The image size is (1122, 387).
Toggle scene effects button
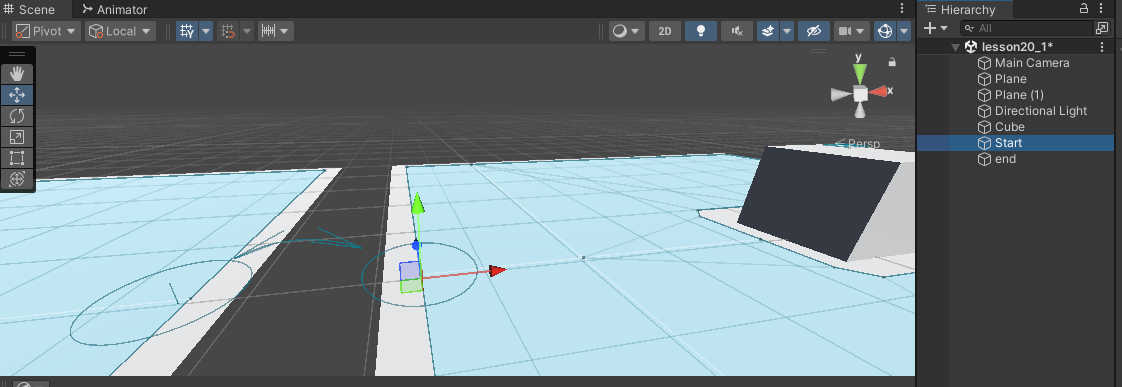(x=768, y=31)
